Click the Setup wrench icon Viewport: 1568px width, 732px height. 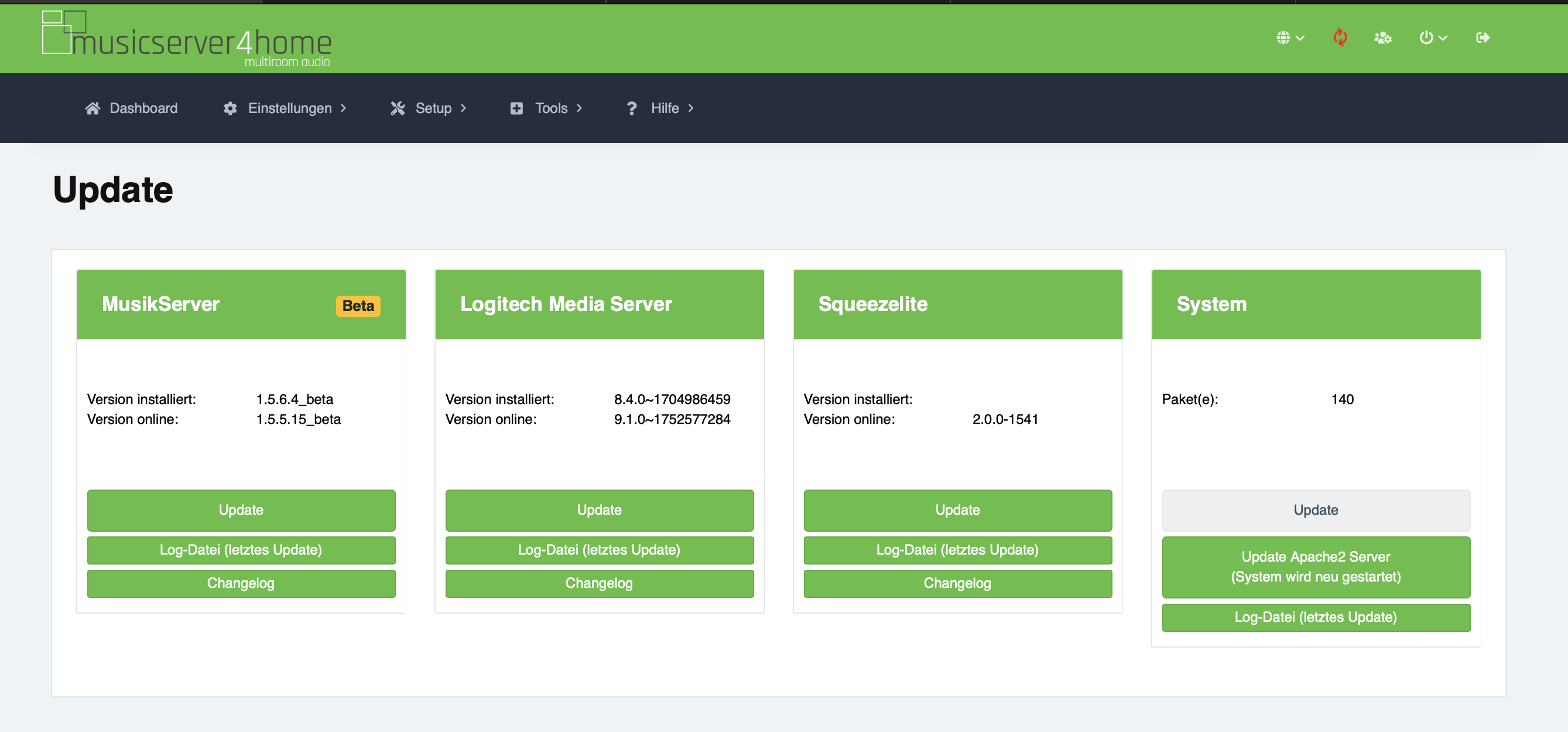point(398,108)
